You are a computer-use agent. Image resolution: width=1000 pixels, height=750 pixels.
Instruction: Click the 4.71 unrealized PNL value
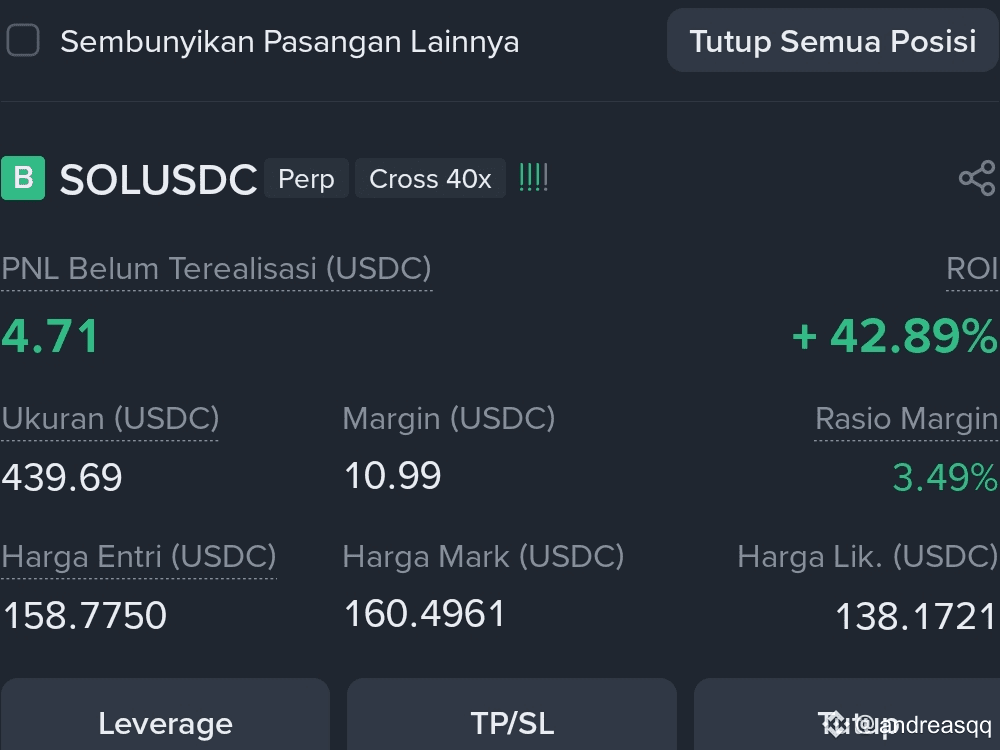pos(50,335)
